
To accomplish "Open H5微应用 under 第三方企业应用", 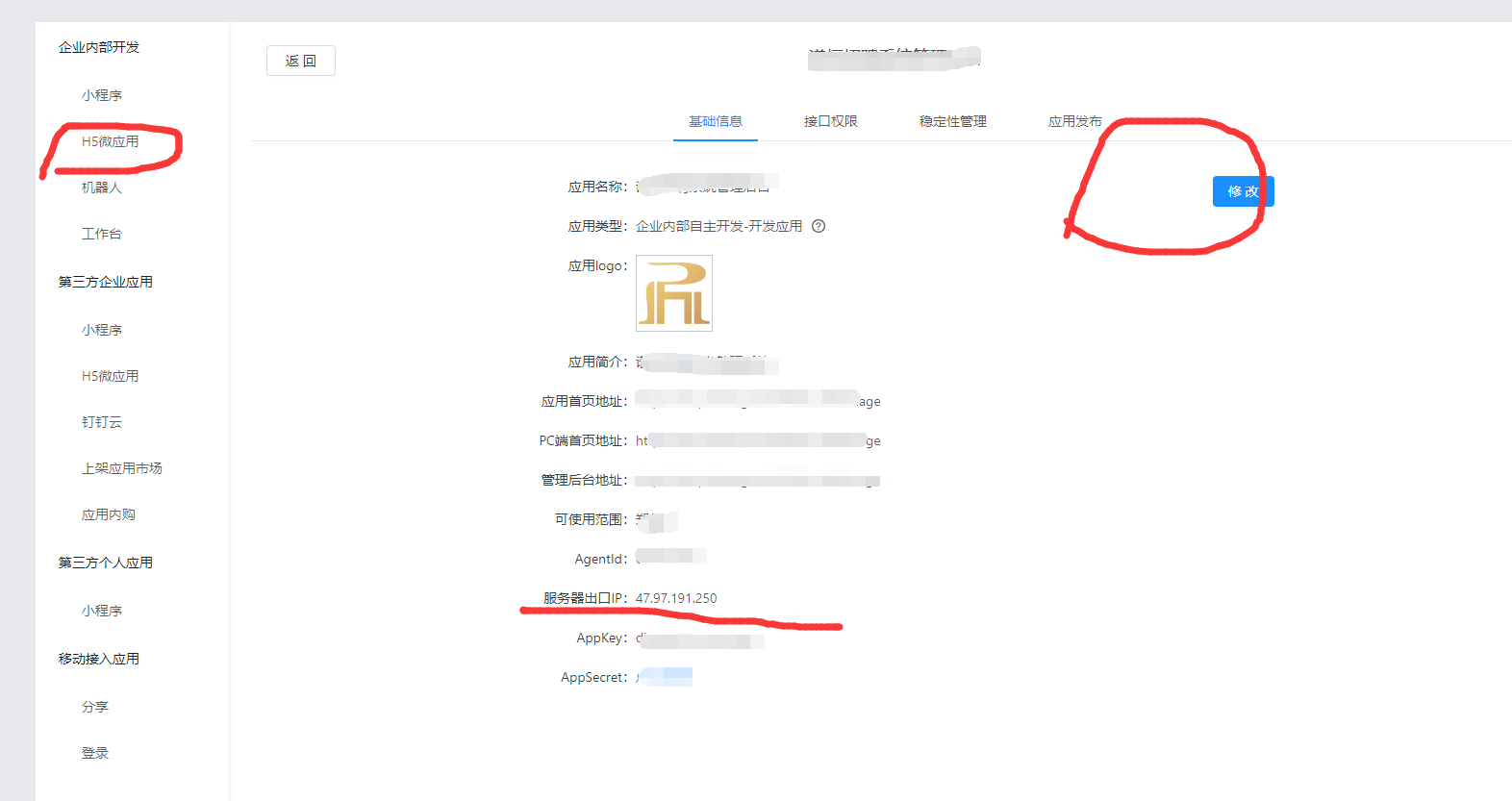I will click(110, 376).
